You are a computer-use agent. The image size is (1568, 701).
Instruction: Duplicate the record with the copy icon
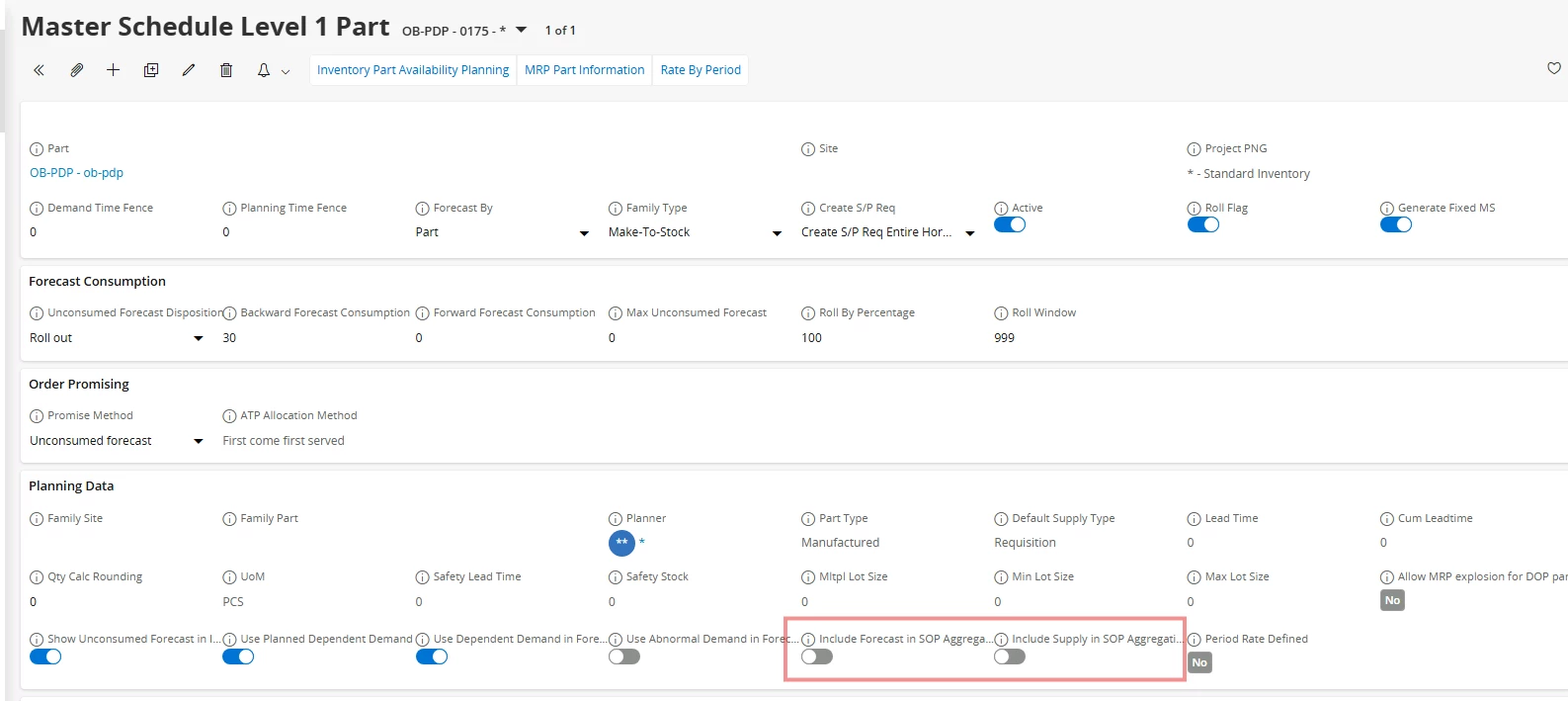point(151,70)
